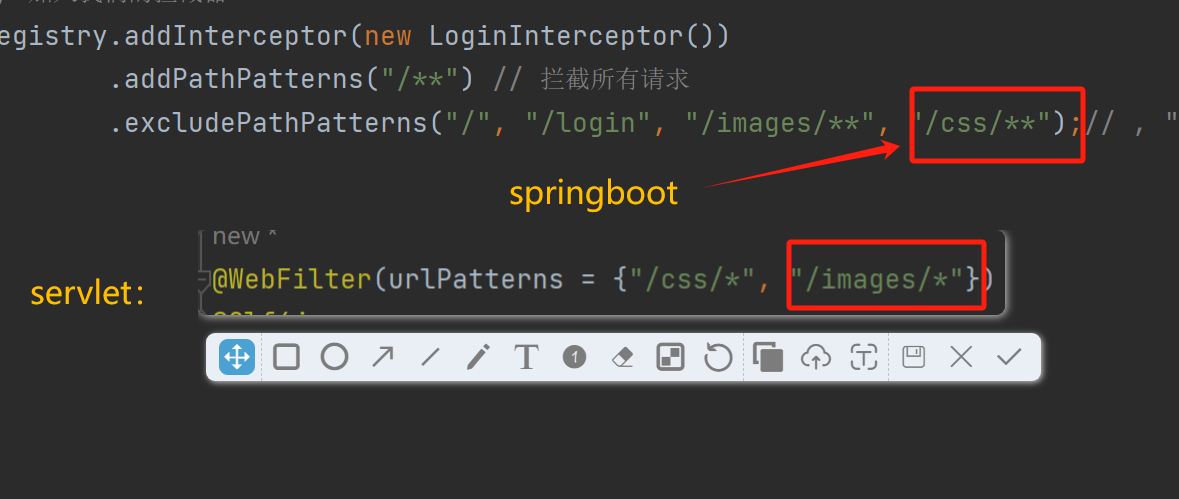Cancel the screenshot with the X icon
Viewport: 1179px width, 499px height.
(x=961, y=357)
